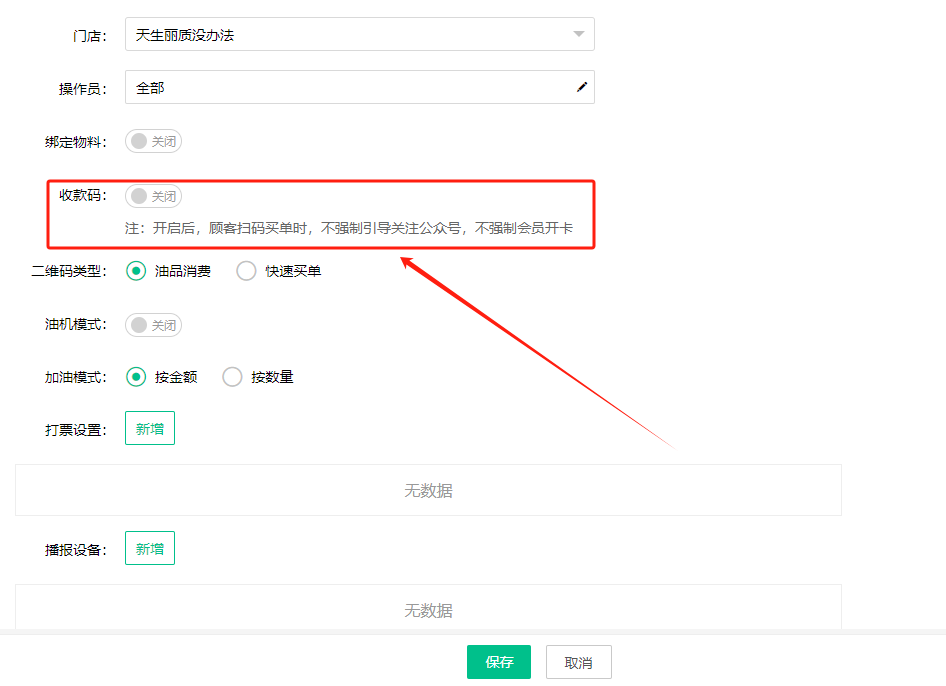Click 新增 next to 打票设置
Viewport: 946px width, 686px height.
(150, 429)
